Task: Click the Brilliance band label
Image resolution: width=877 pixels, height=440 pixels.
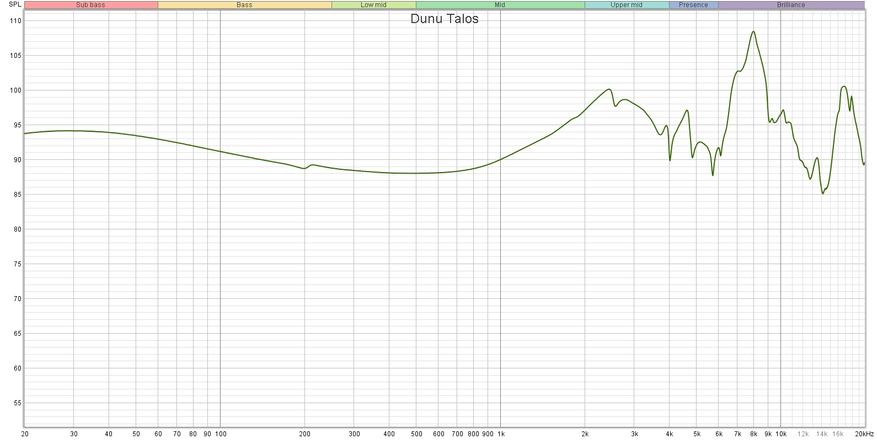Action: (791, 5)
